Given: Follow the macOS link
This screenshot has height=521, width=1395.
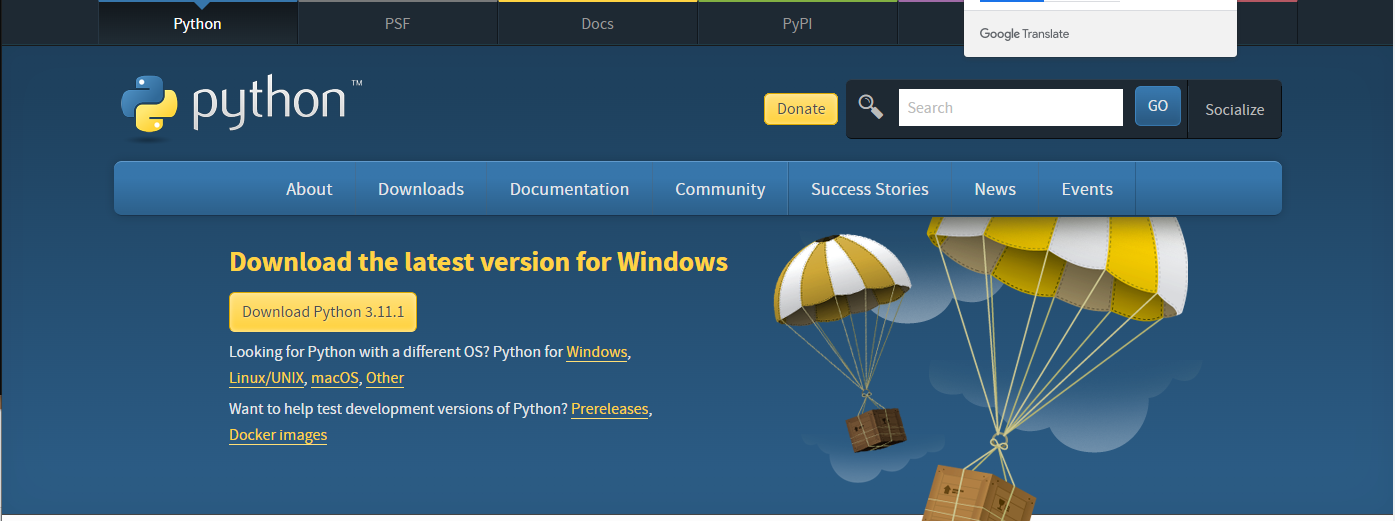Looking at the screenshot, I should [335, 378].
